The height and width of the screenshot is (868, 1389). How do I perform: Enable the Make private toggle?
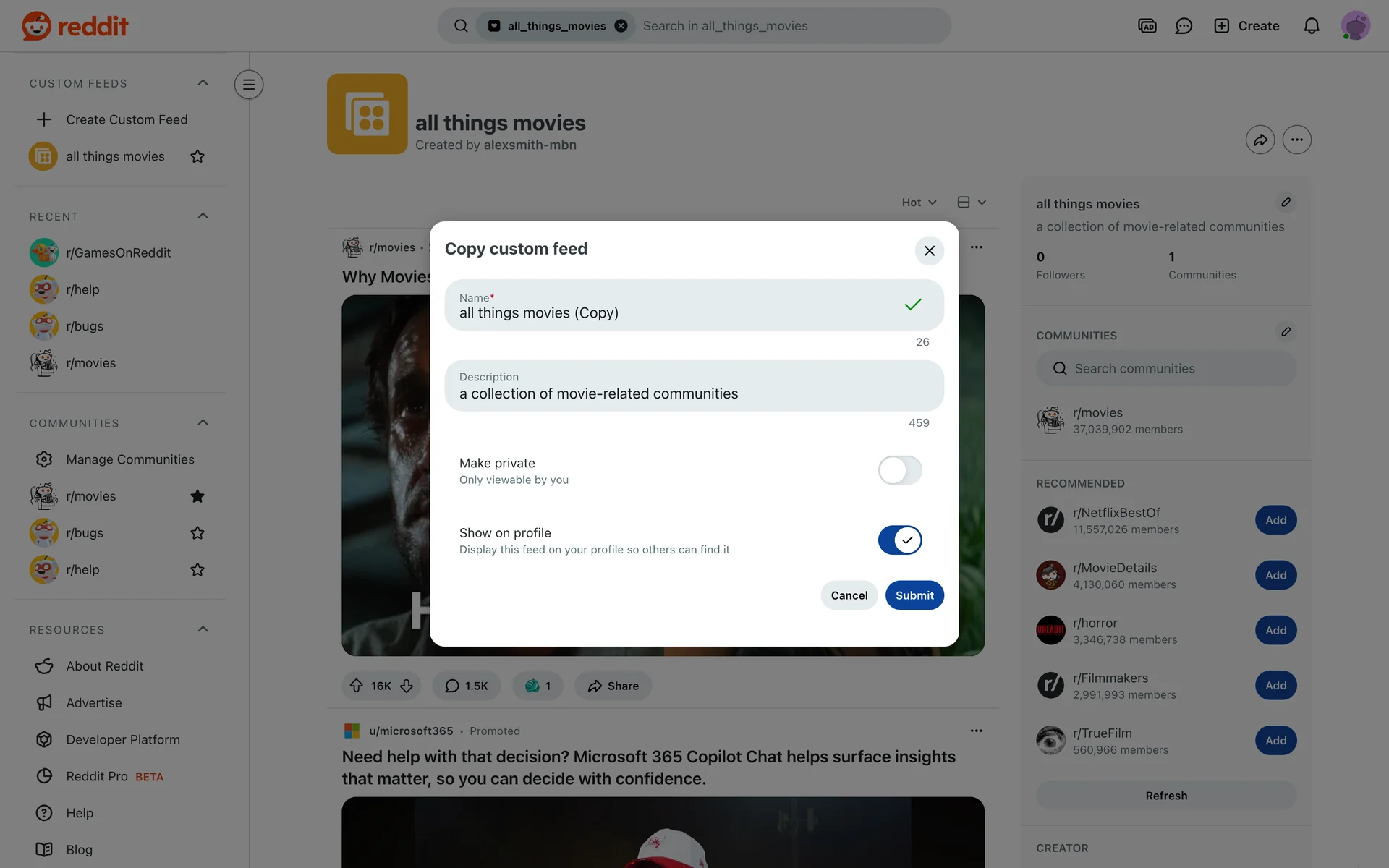pos(899,470)
